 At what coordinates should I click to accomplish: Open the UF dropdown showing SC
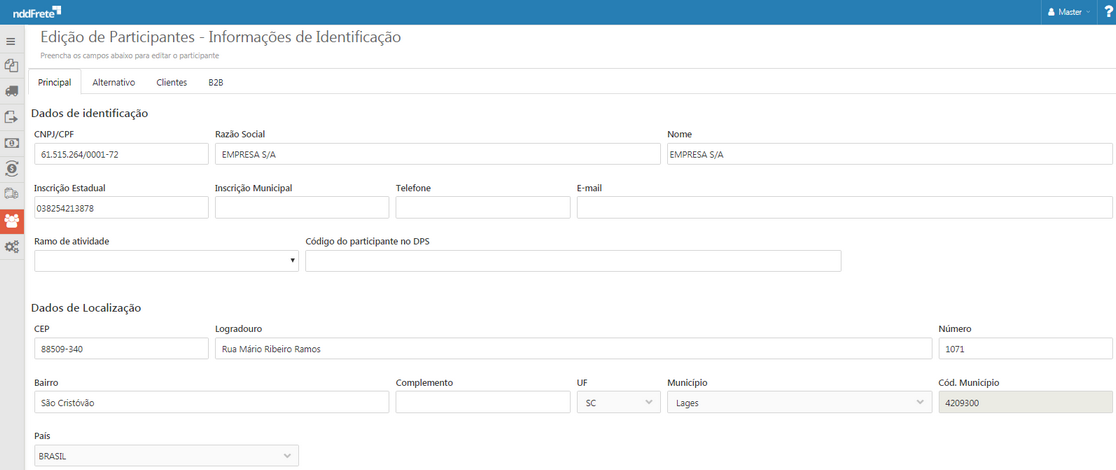tap(618, 403)
